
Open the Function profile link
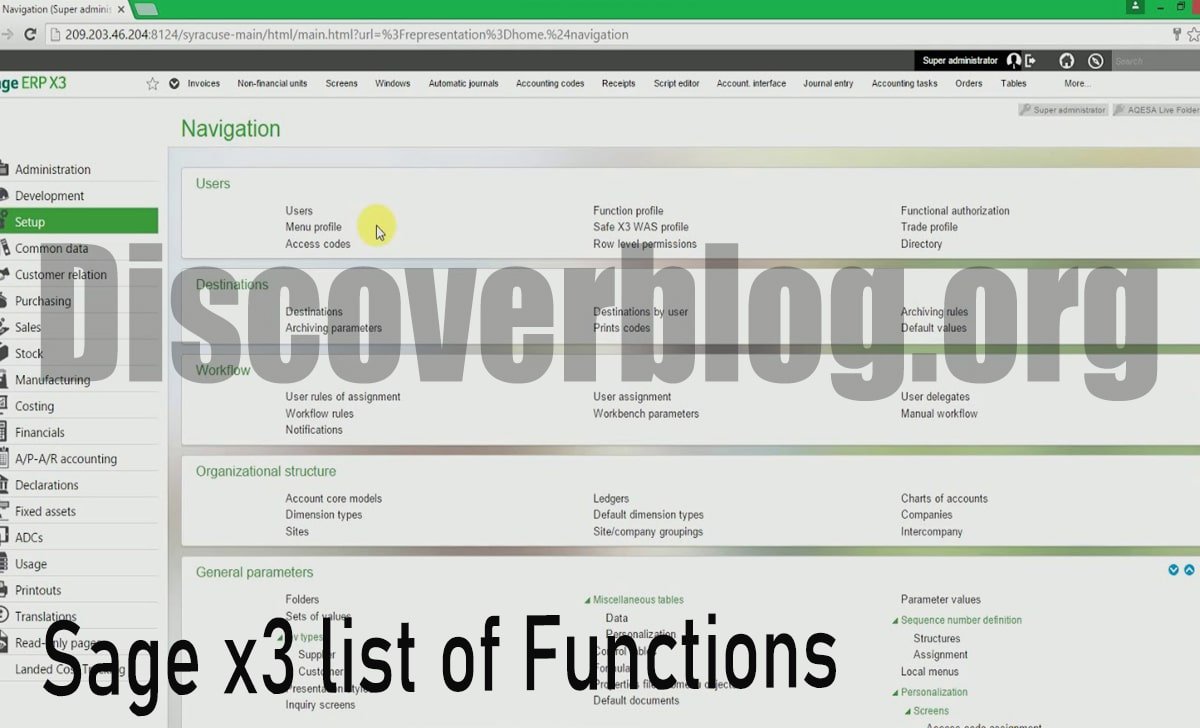[x=628, y=211]
